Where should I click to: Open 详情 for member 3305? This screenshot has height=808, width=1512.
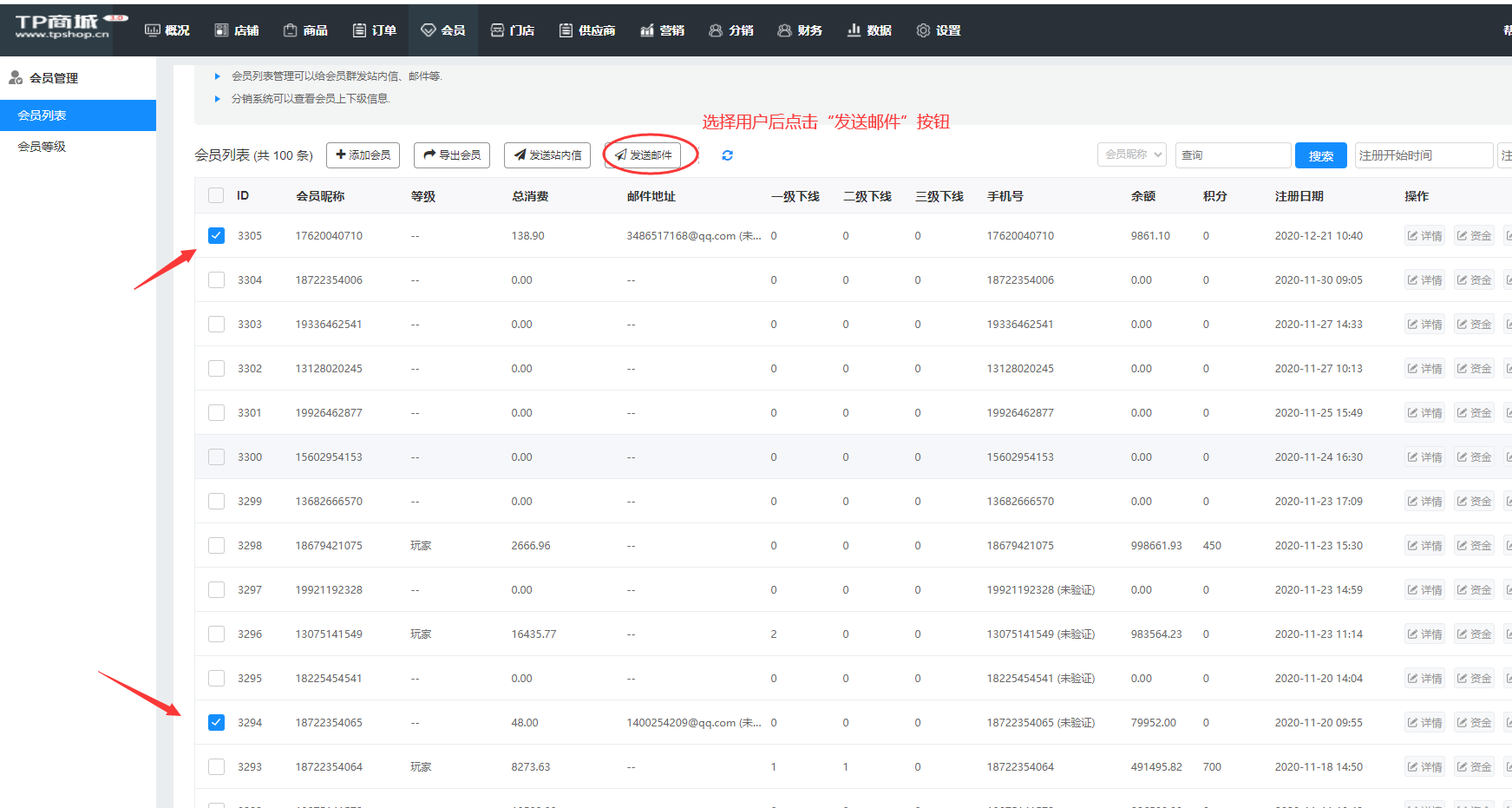point(1424,236)
